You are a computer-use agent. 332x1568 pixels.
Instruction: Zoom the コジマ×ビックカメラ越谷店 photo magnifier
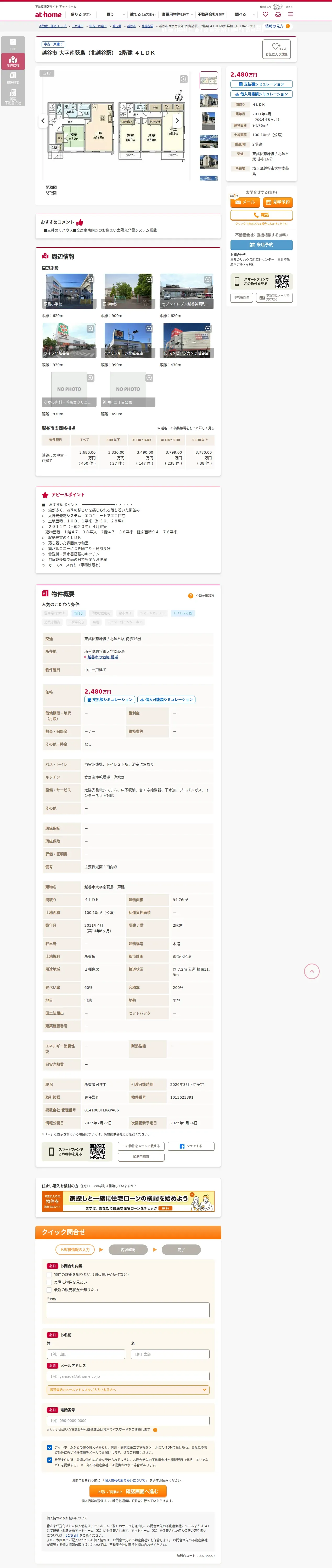(208, 329)
